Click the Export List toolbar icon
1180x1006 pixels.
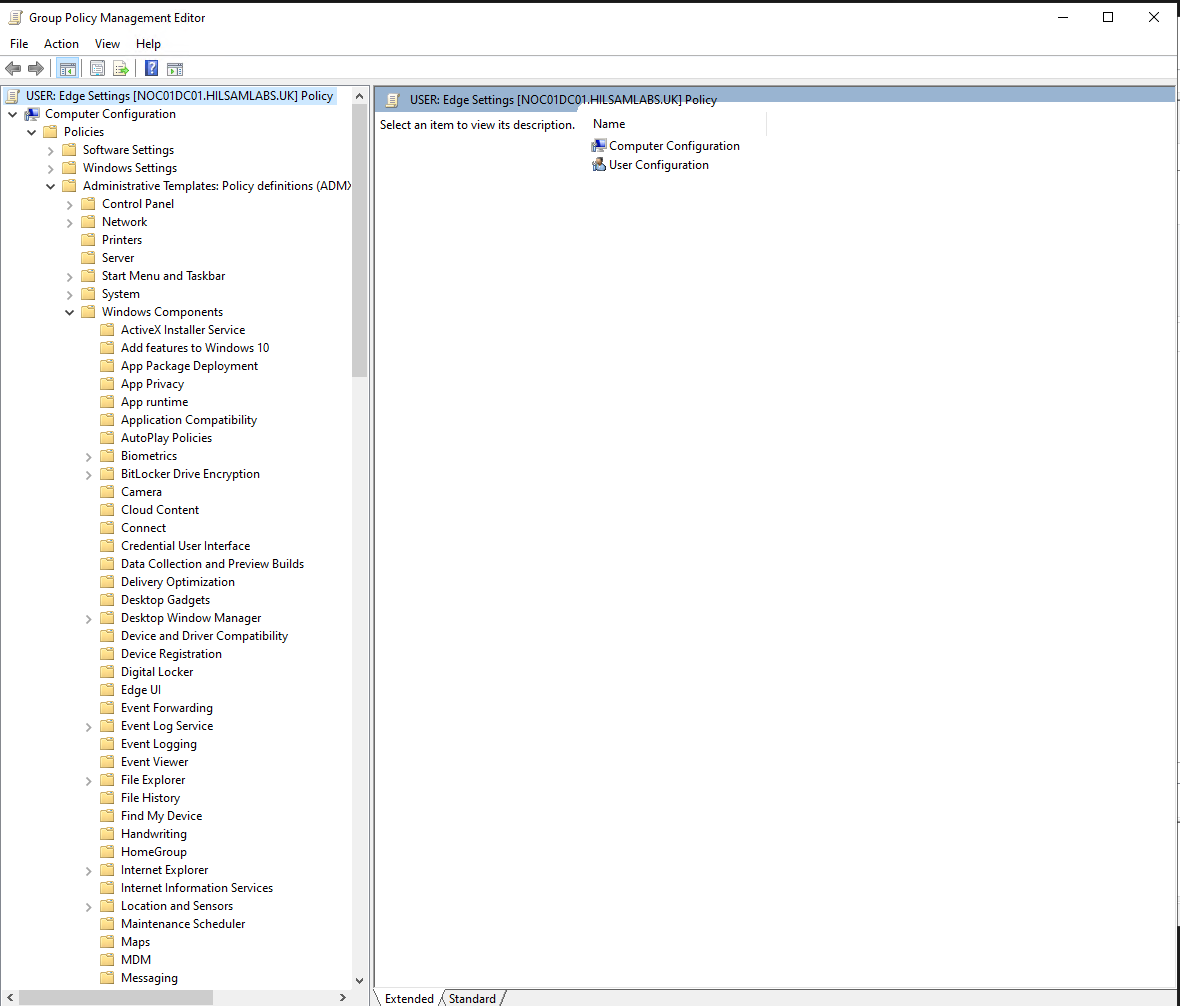(x=121, y=68)
